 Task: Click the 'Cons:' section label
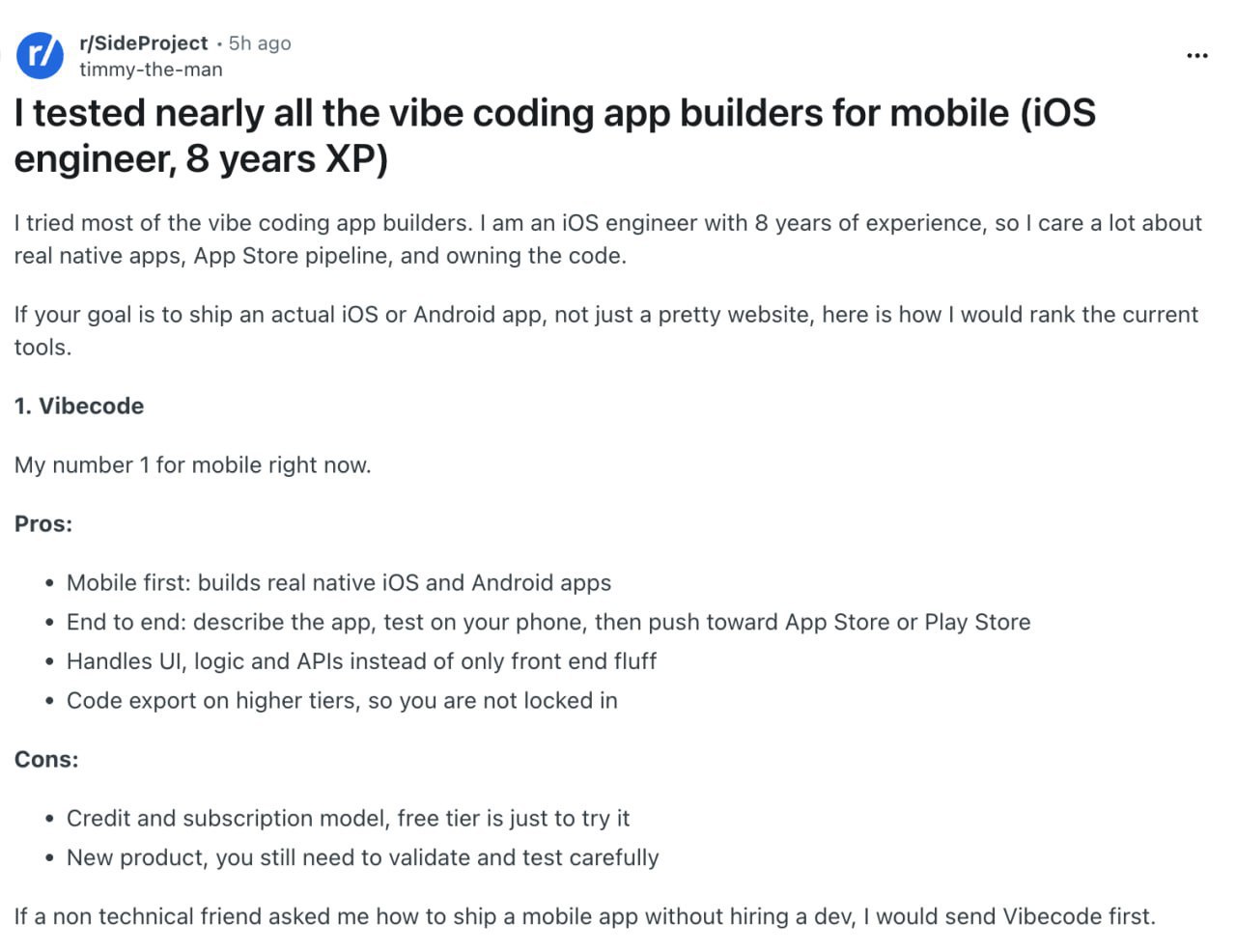(46, 760)
